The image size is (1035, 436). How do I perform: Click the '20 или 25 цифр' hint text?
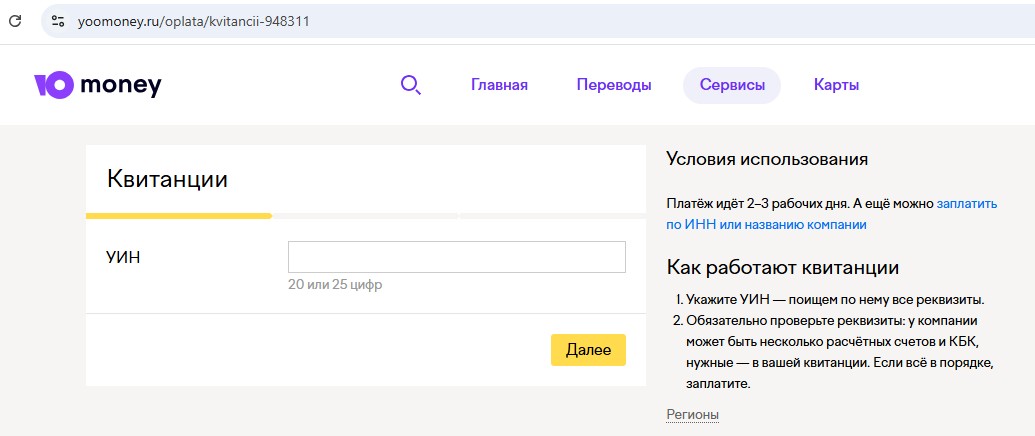coord(334,285)
